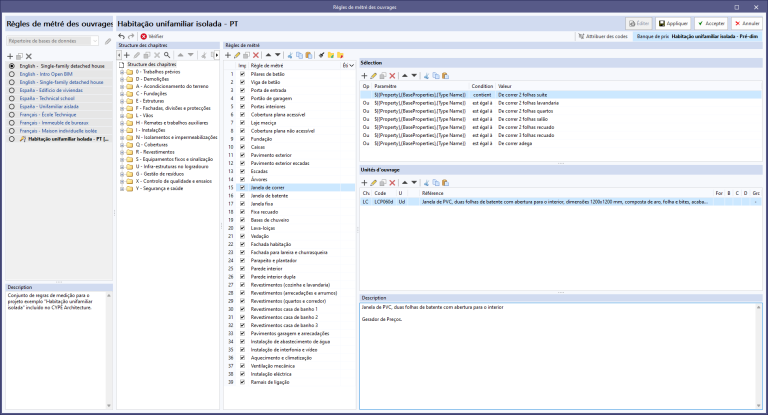Copy the condition in Sélection toolbar
Viewport: 768px width, 415px height.
click(x=435, y=76)
